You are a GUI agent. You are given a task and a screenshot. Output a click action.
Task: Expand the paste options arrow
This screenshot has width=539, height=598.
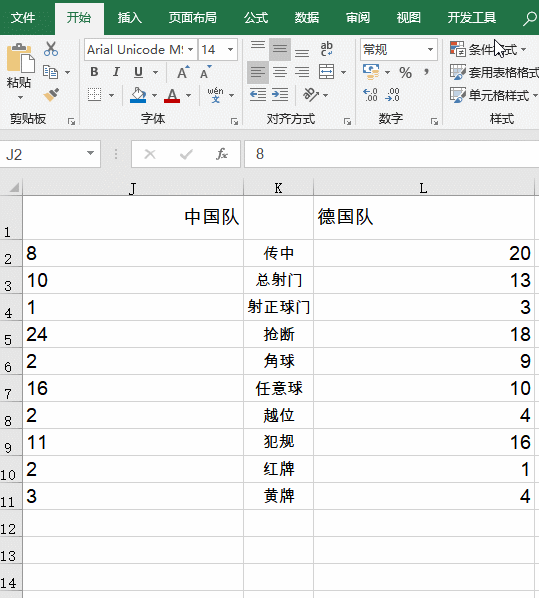point(20,98)
